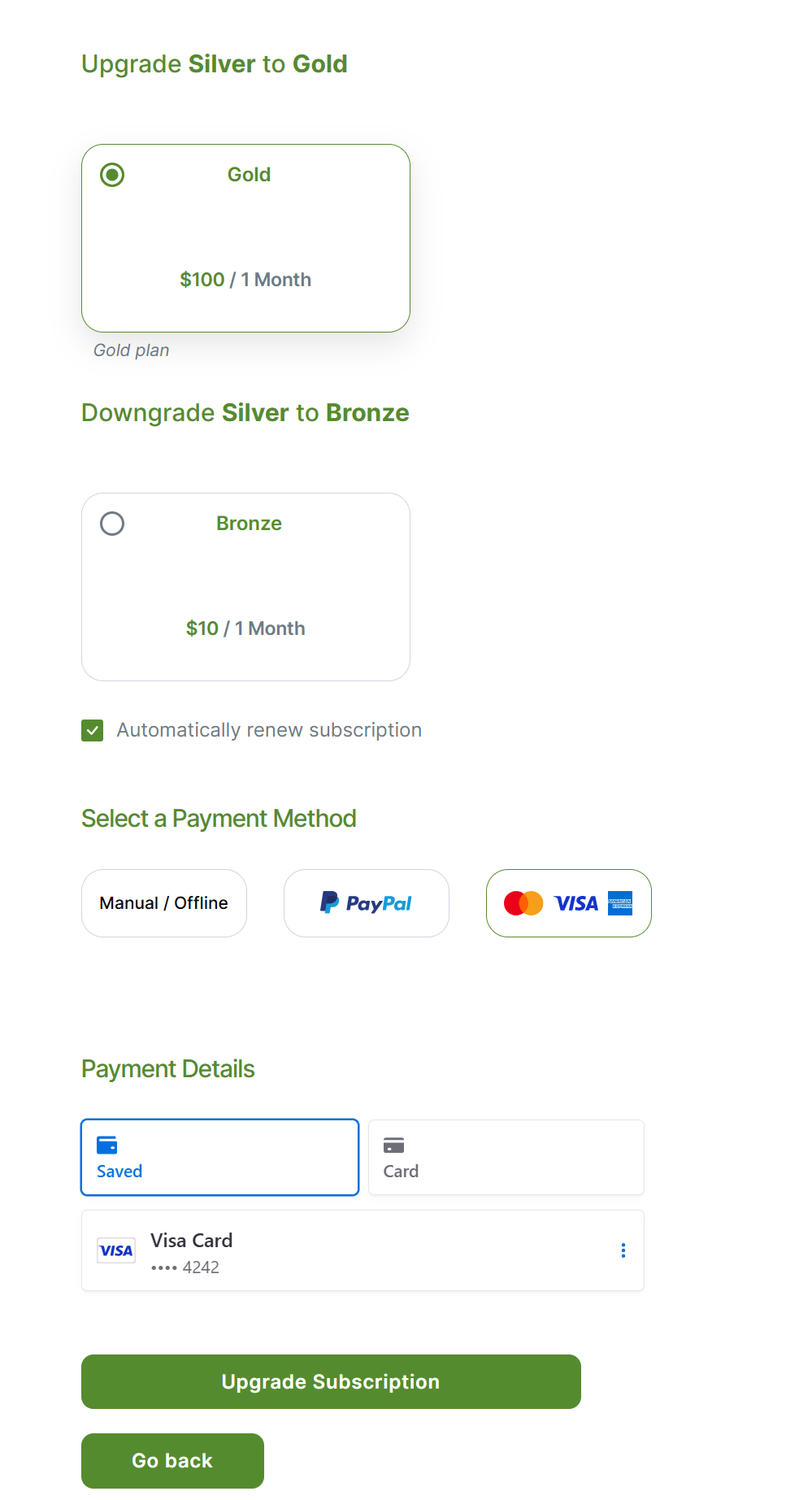Click the Visa logo on saved card
Screen dimensions: 812x1500
coord(116,1250)
